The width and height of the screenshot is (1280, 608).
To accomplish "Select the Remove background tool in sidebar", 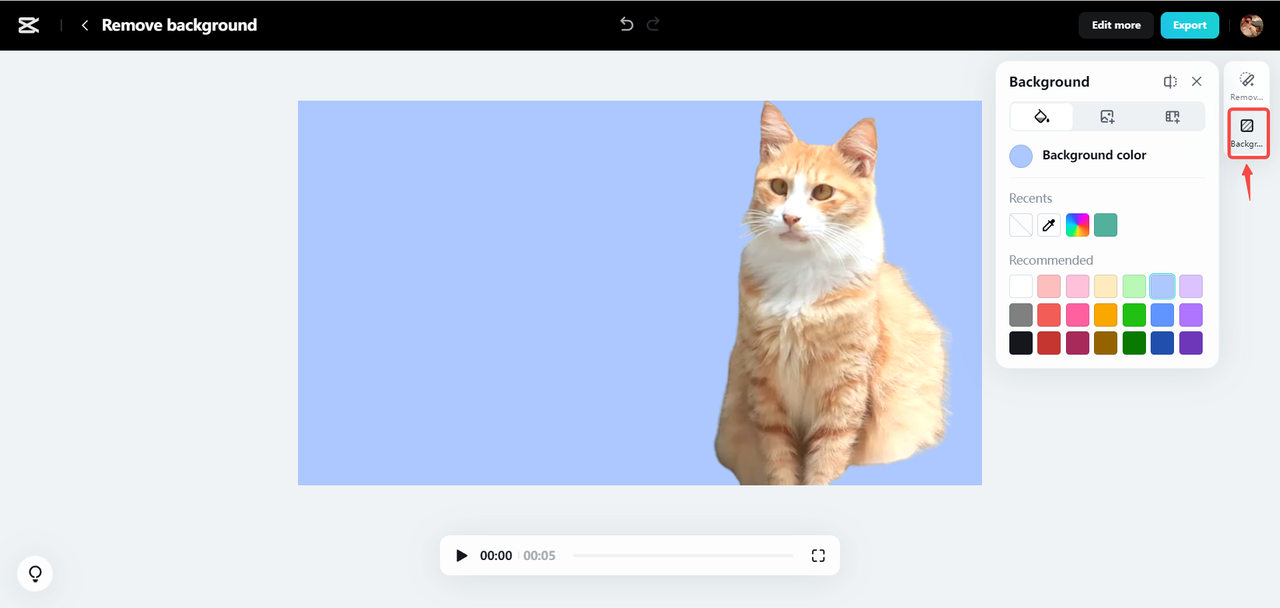I will [x=1247, y=86].
